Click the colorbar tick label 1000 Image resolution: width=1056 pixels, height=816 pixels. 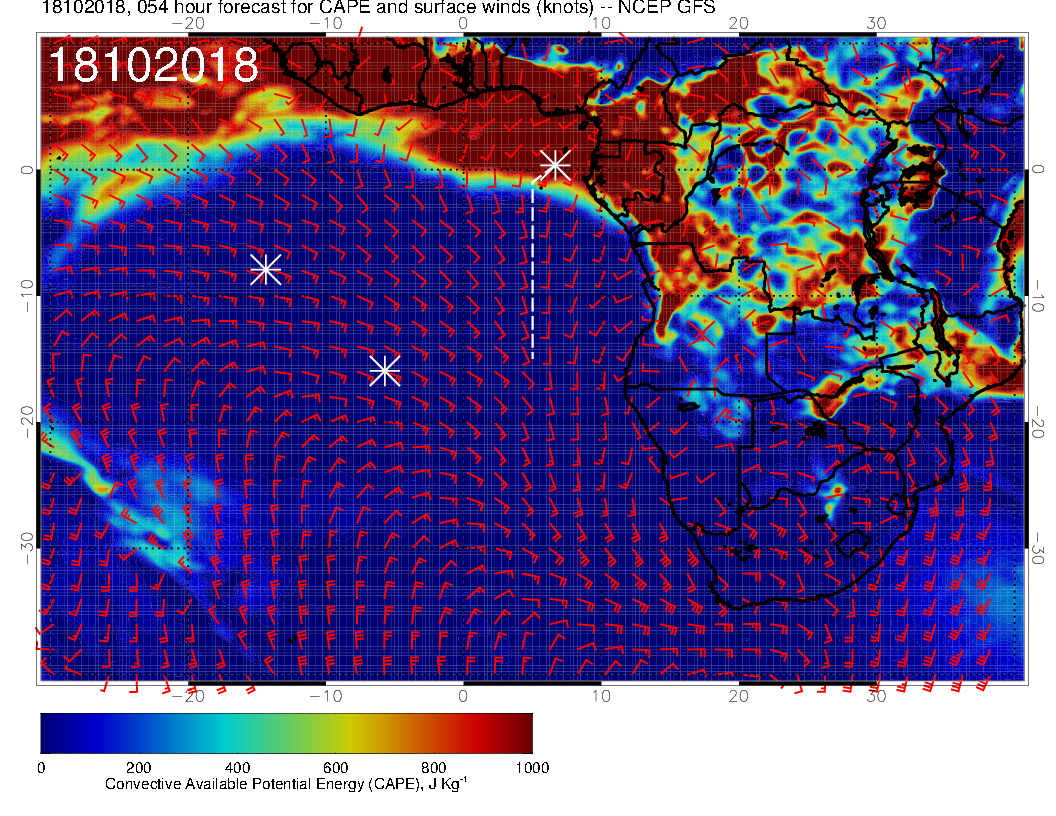(x=532, y=768)
